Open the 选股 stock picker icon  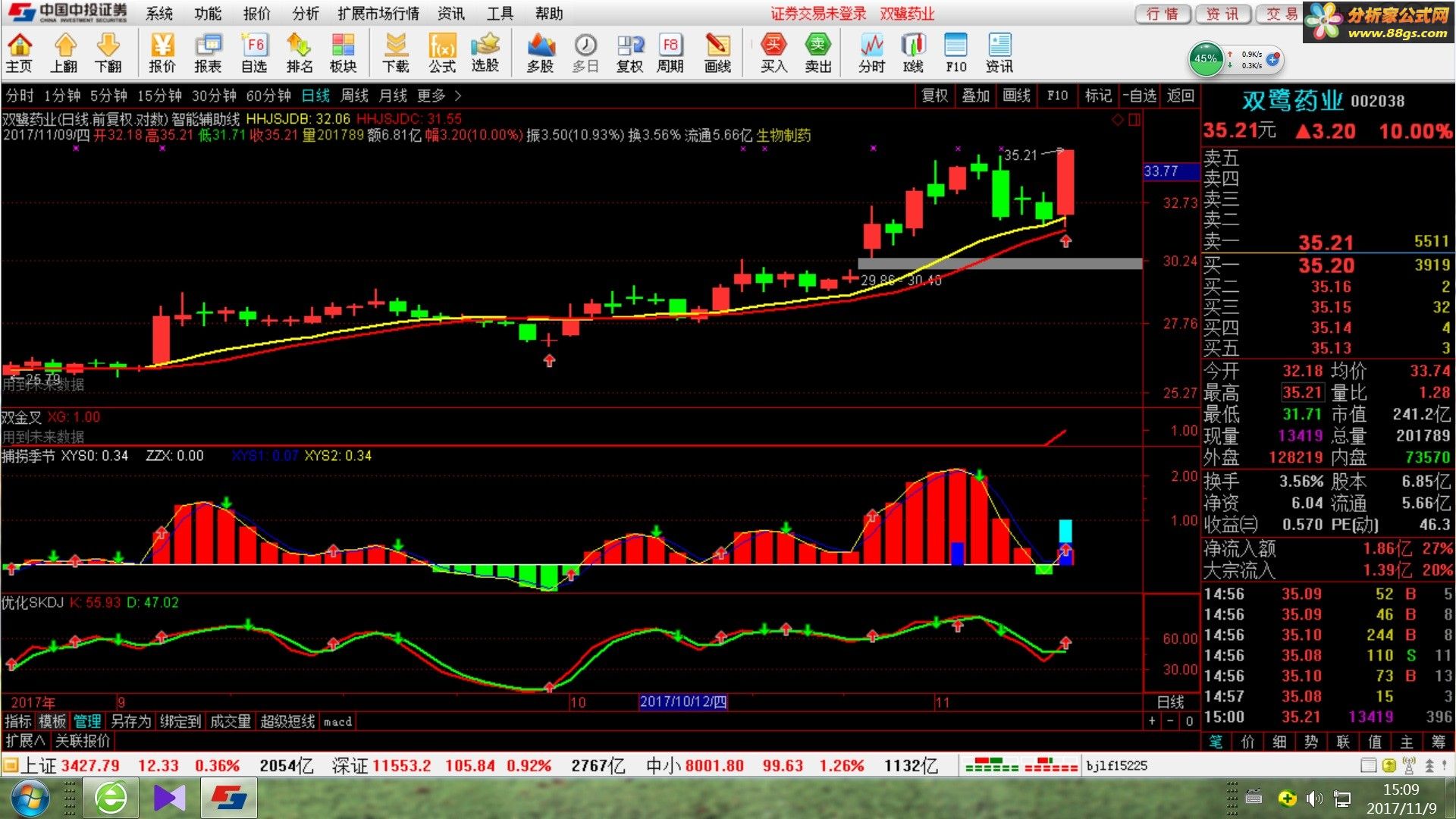485,53
